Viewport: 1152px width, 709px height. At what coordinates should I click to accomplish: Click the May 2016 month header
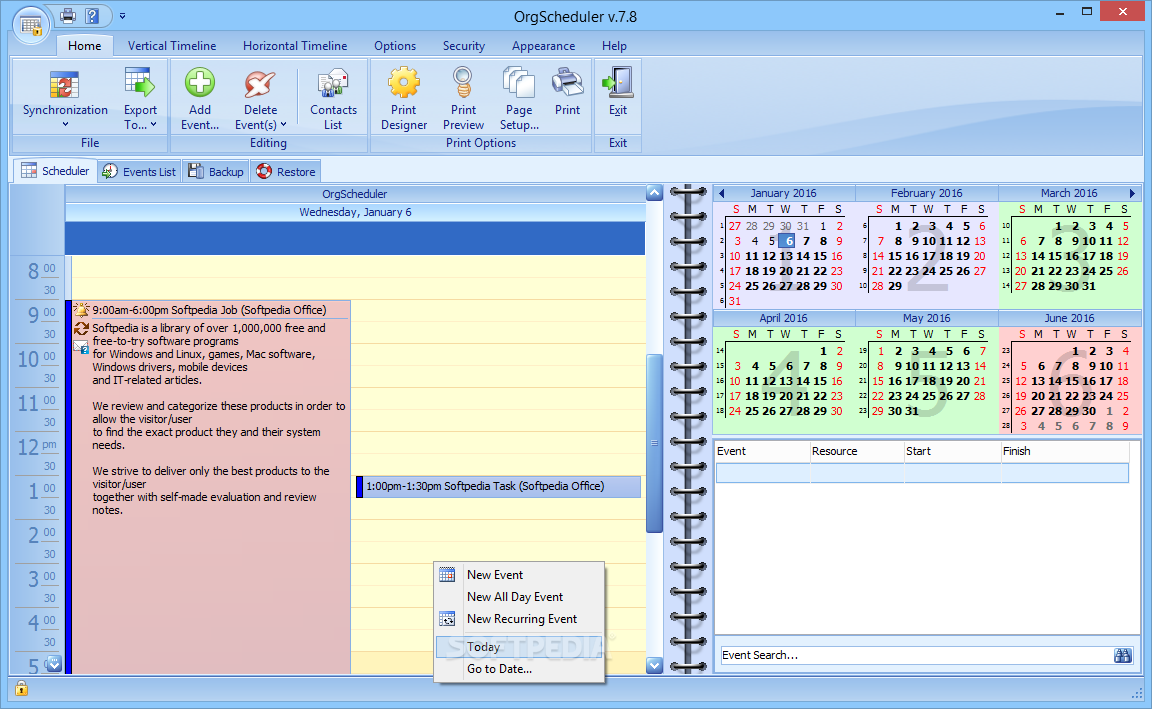coord(926,318)
